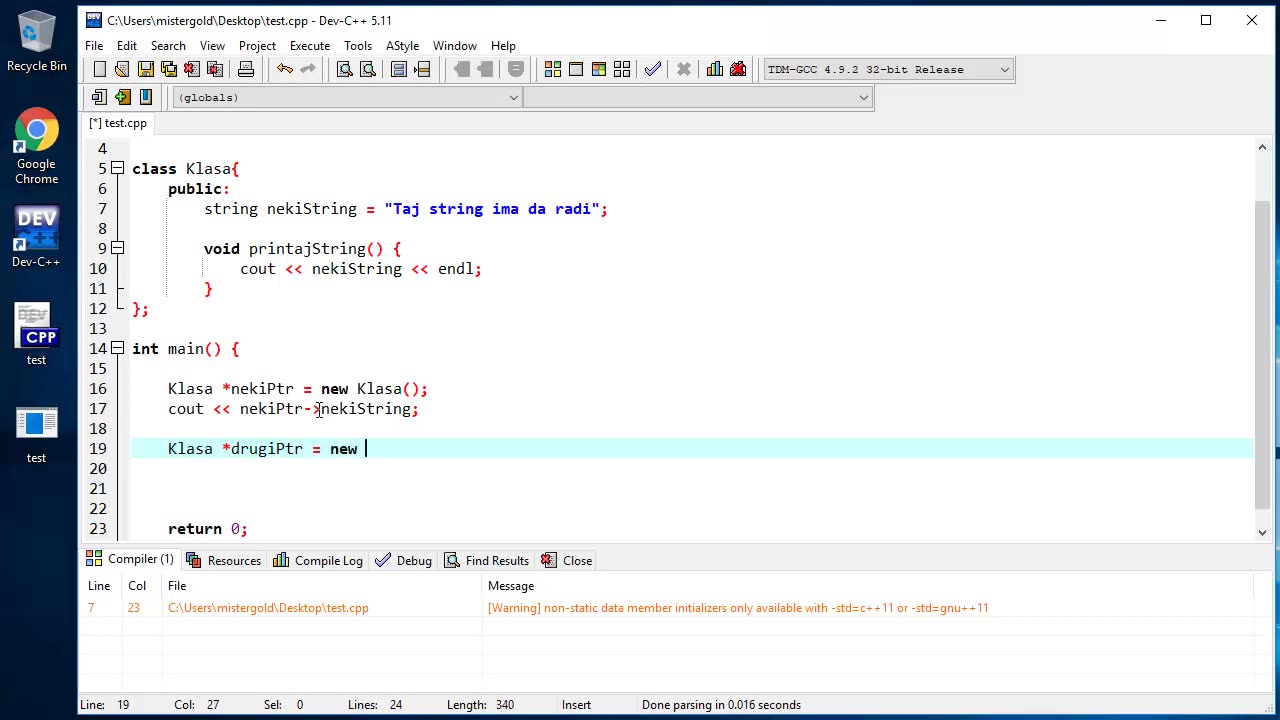The image size is (1280, 720).
Task: Click the Close file toolbar icon
Action: [x=191, y=69]
